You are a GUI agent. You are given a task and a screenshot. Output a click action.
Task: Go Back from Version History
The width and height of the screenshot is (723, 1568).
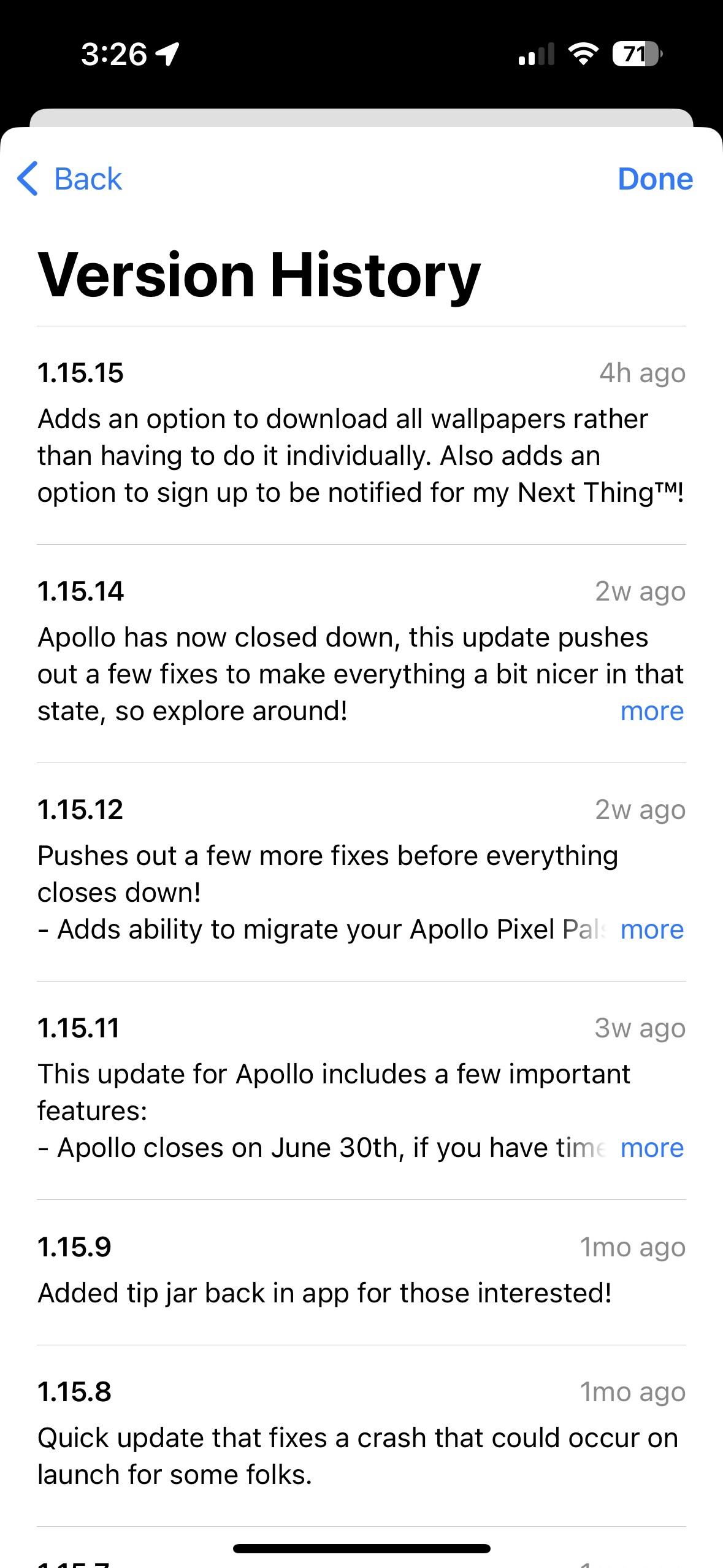point(69,179)
